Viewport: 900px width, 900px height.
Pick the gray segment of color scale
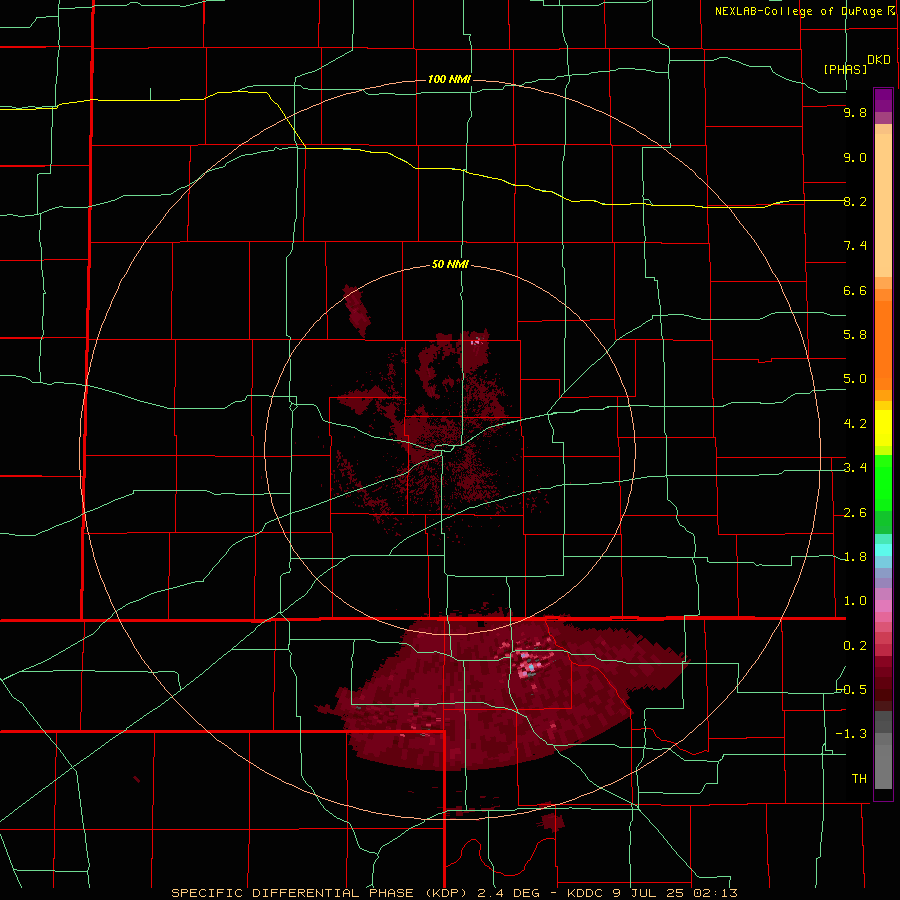click(883, 763)
